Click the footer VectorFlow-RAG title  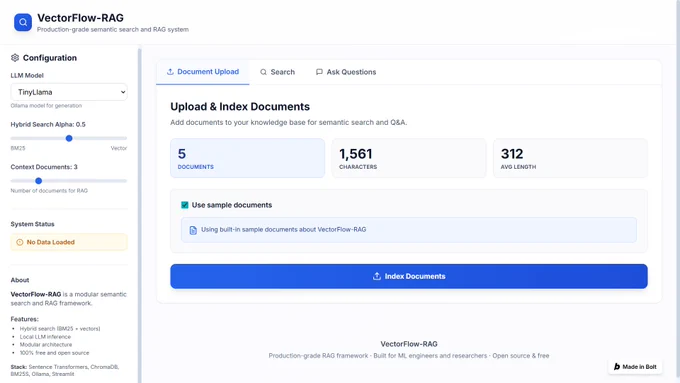coord(409,344)
